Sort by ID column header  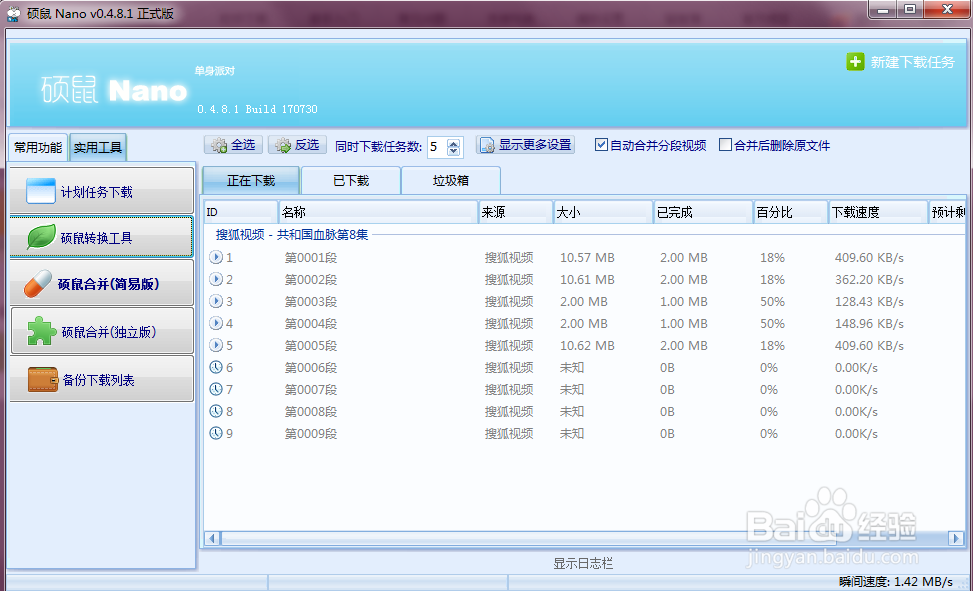pyautogui.click(x=241, y=212)
